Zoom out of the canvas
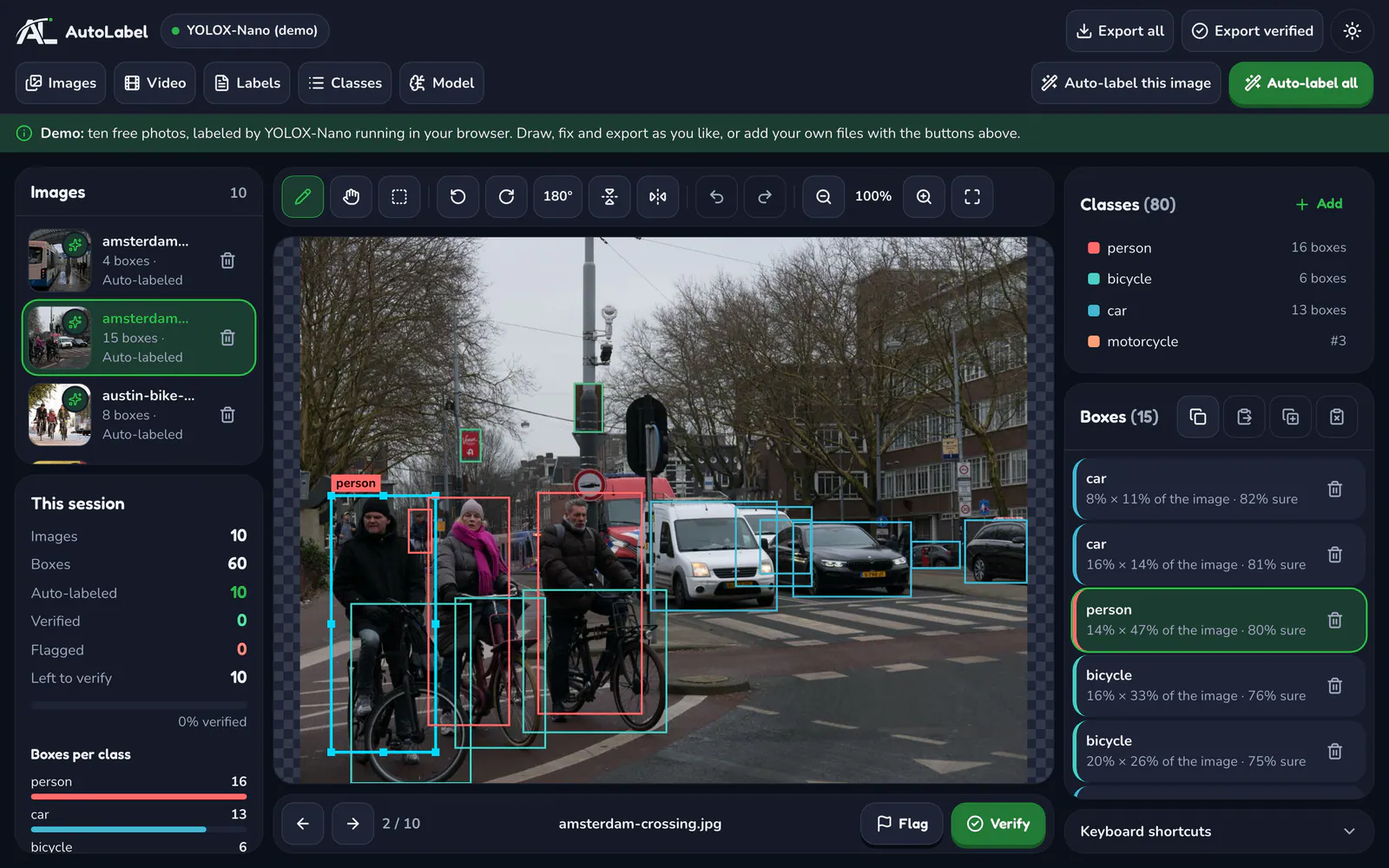This screenshot has width=1389, height=868. [x=824, y=197]
